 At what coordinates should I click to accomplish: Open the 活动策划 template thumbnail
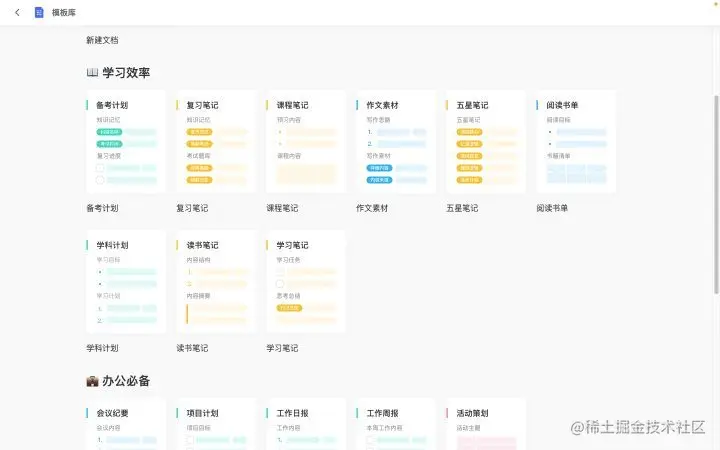(486, 424)
